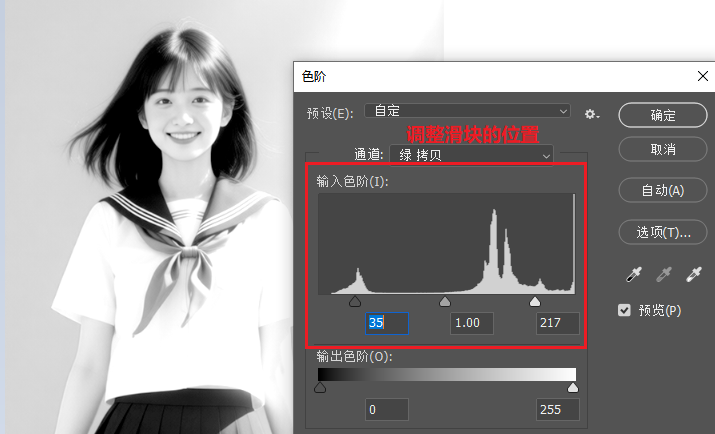Click the 输出色阶(O) label
Screen dimensions: 715x434
(x=354, y=356)
